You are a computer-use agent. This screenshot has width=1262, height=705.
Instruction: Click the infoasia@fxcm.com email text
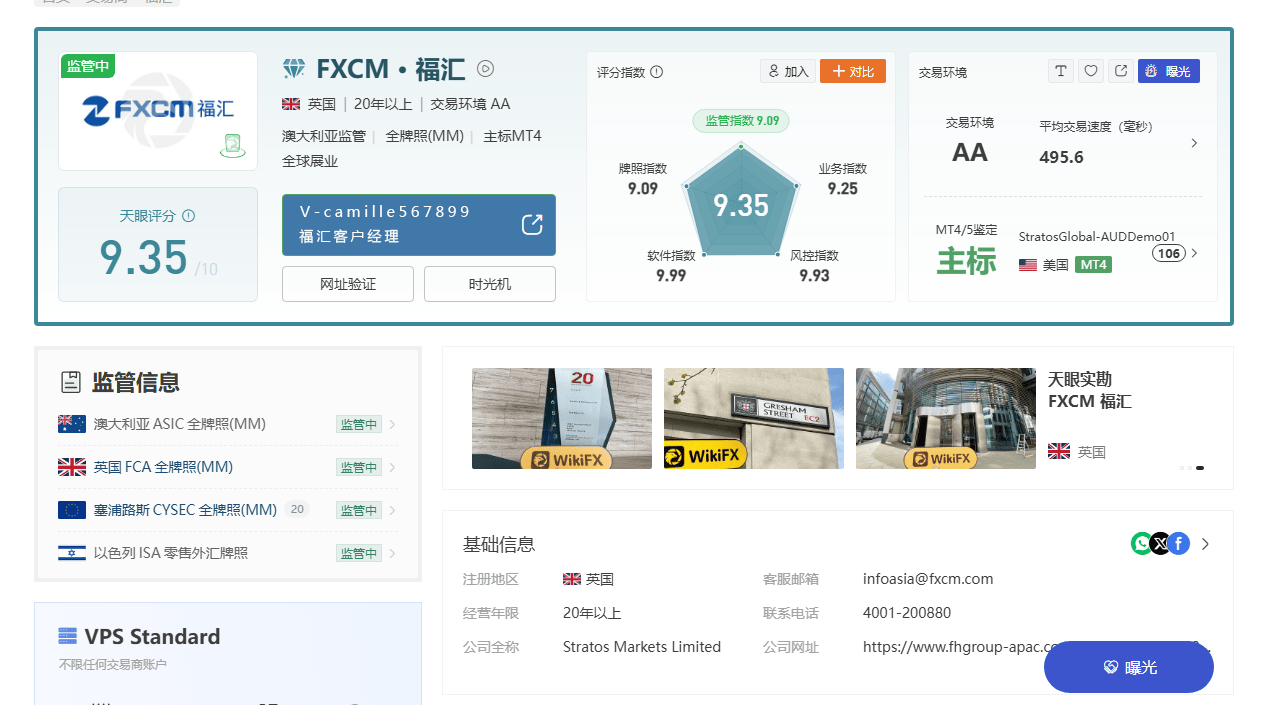point(928,579)
